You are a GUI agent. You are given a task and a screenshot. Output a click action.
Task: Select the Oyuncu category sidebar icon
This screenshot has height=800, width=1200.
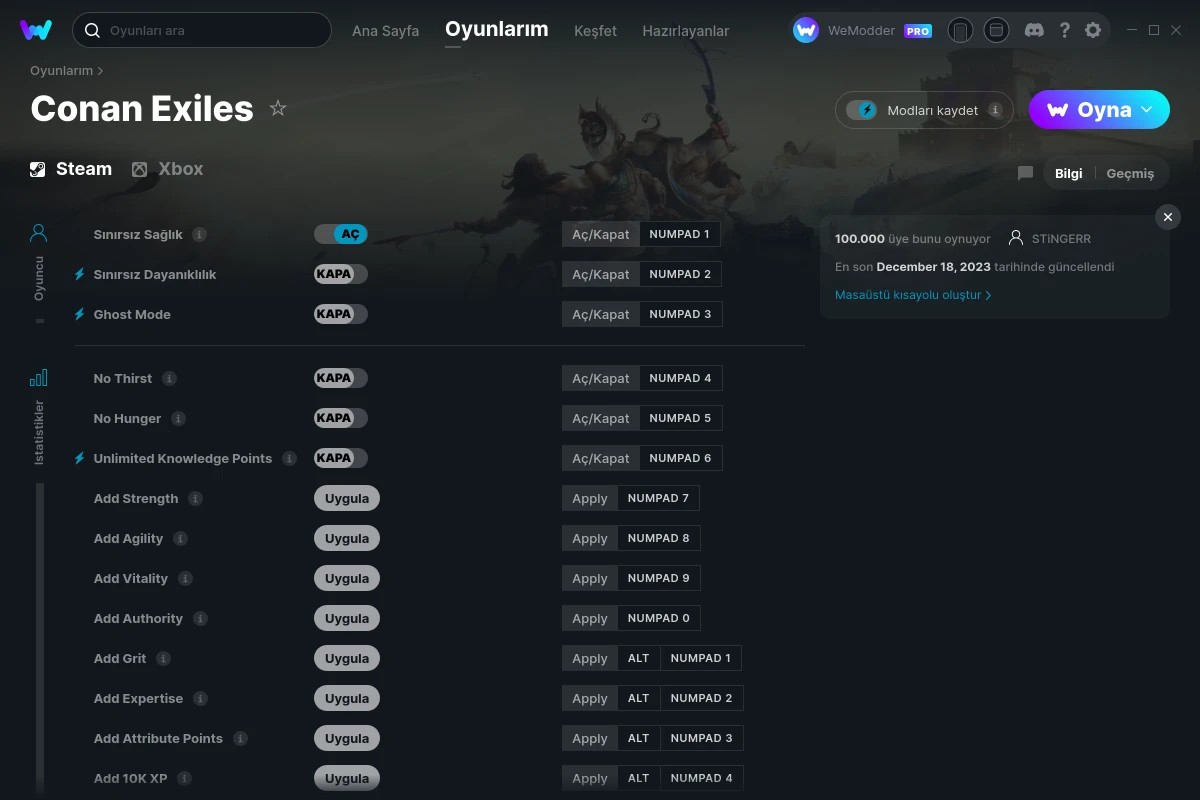point(38,233)
